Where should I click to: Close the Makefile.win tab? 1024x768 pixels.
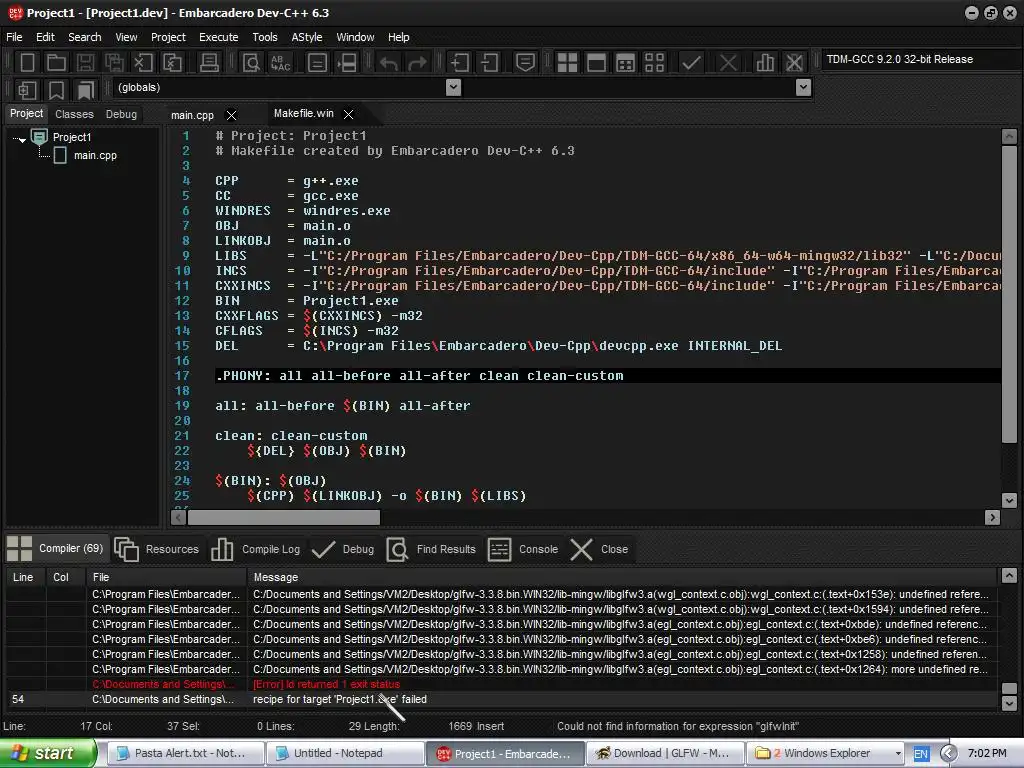[349, 114]
